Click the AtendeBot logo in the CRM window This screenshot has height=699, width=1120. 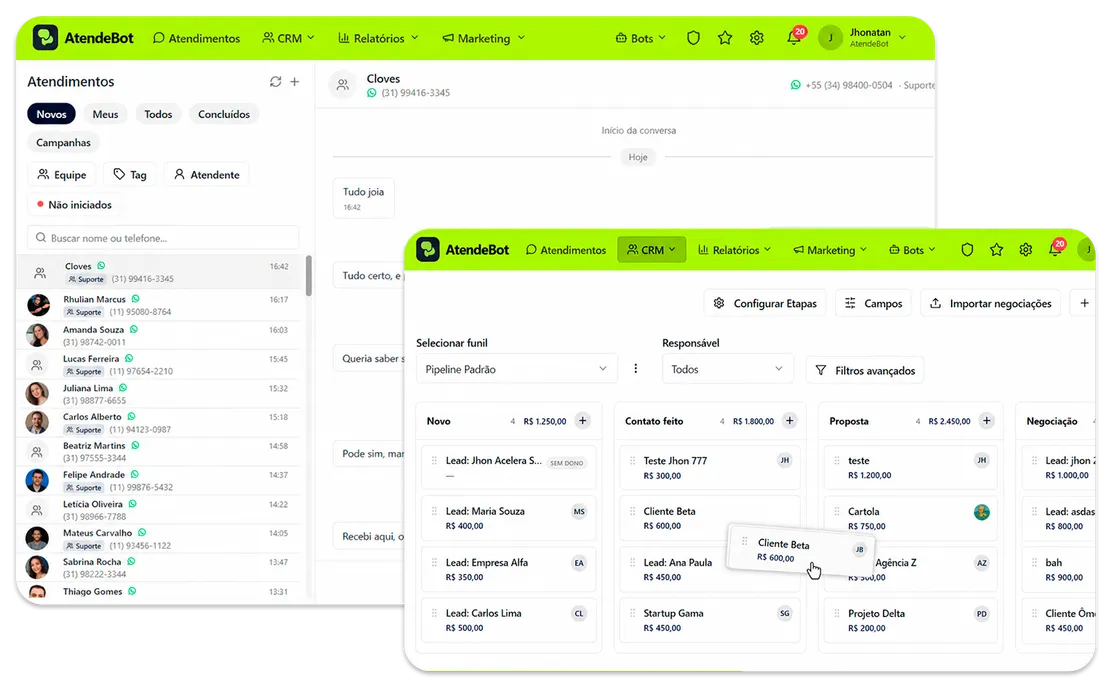[x=463, y=249]
